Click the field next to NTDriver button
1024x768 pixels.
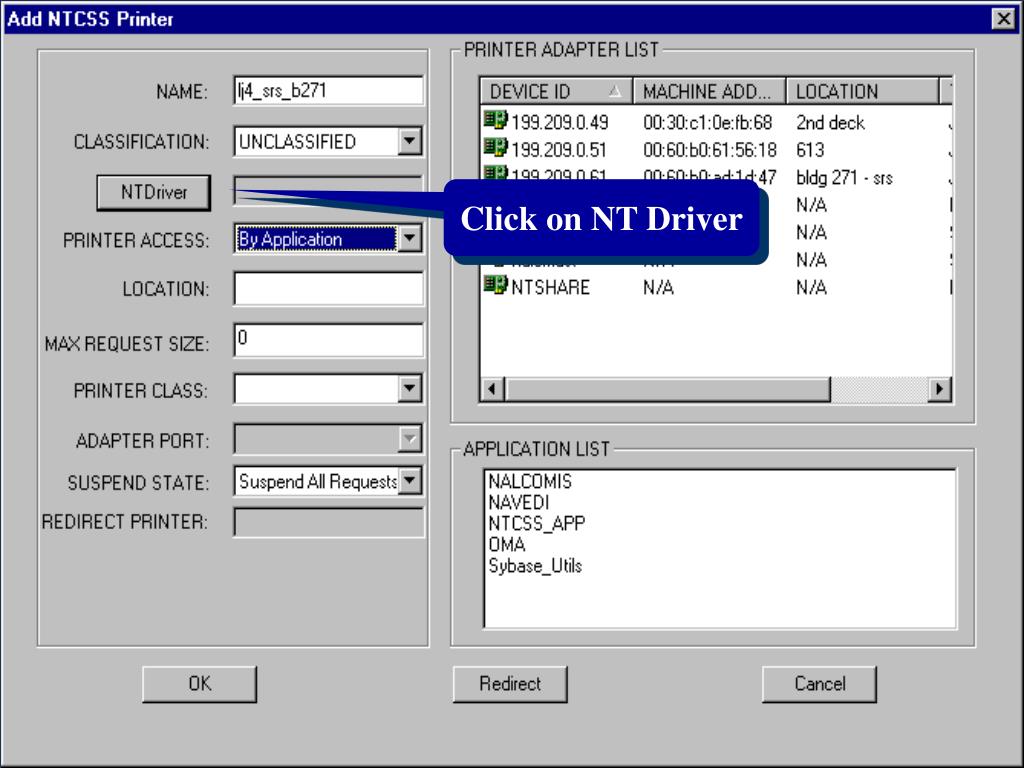[328, 190]
